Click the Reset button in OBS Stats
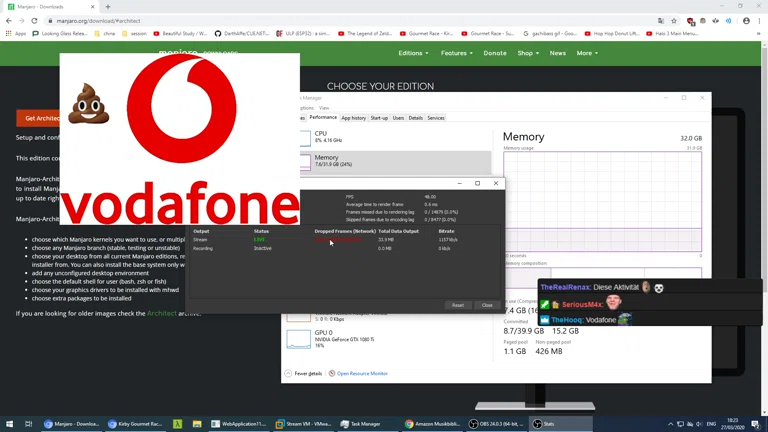 [458, 305]
